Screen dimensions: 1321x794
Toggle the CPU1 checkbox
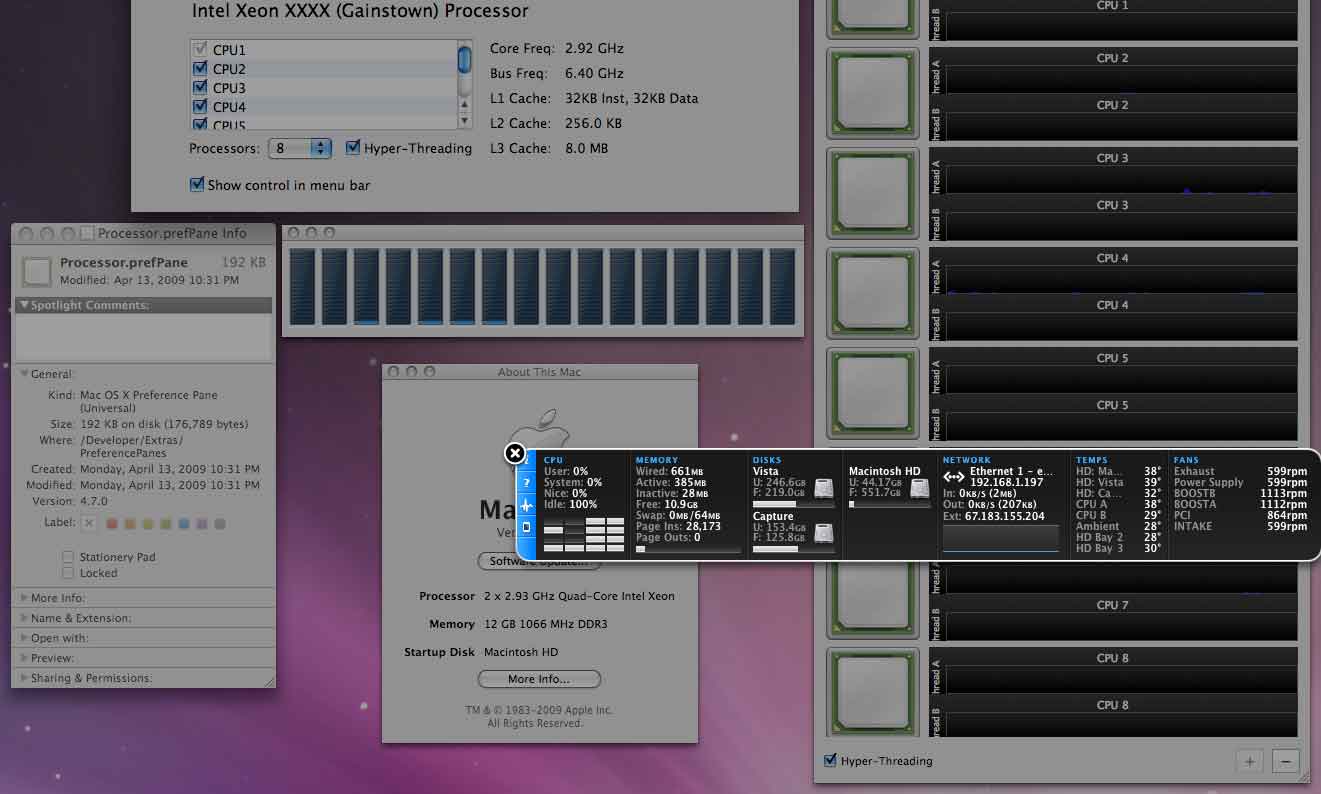199,49
